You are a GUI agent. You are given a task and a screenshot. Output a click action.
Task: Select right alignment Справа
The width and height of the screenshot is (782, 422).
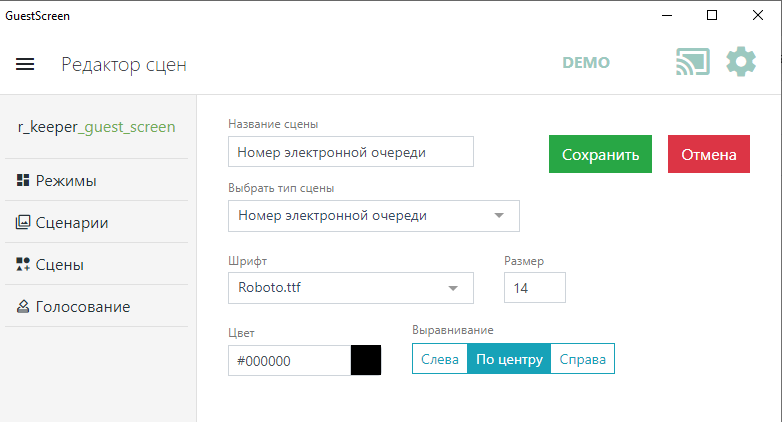[582, 360]
